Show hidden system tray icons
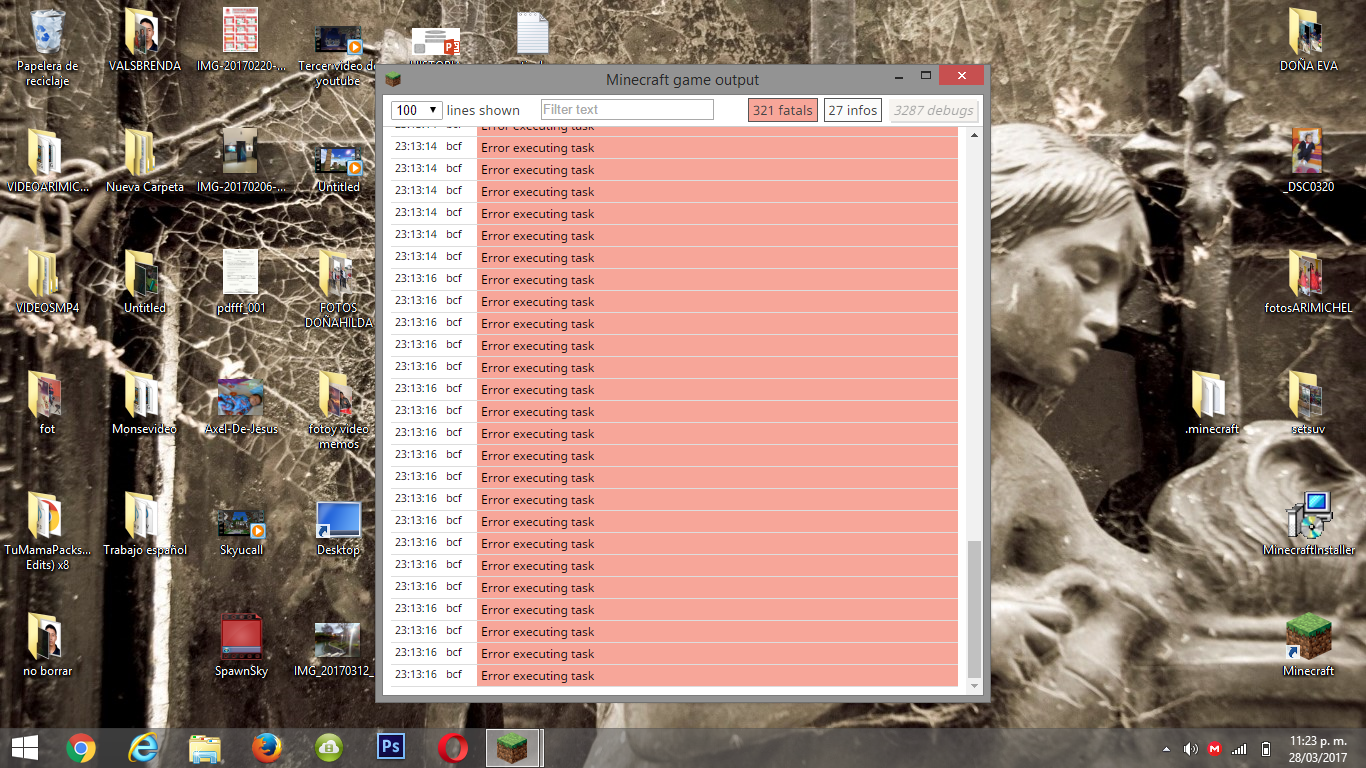 [1166, 749]
